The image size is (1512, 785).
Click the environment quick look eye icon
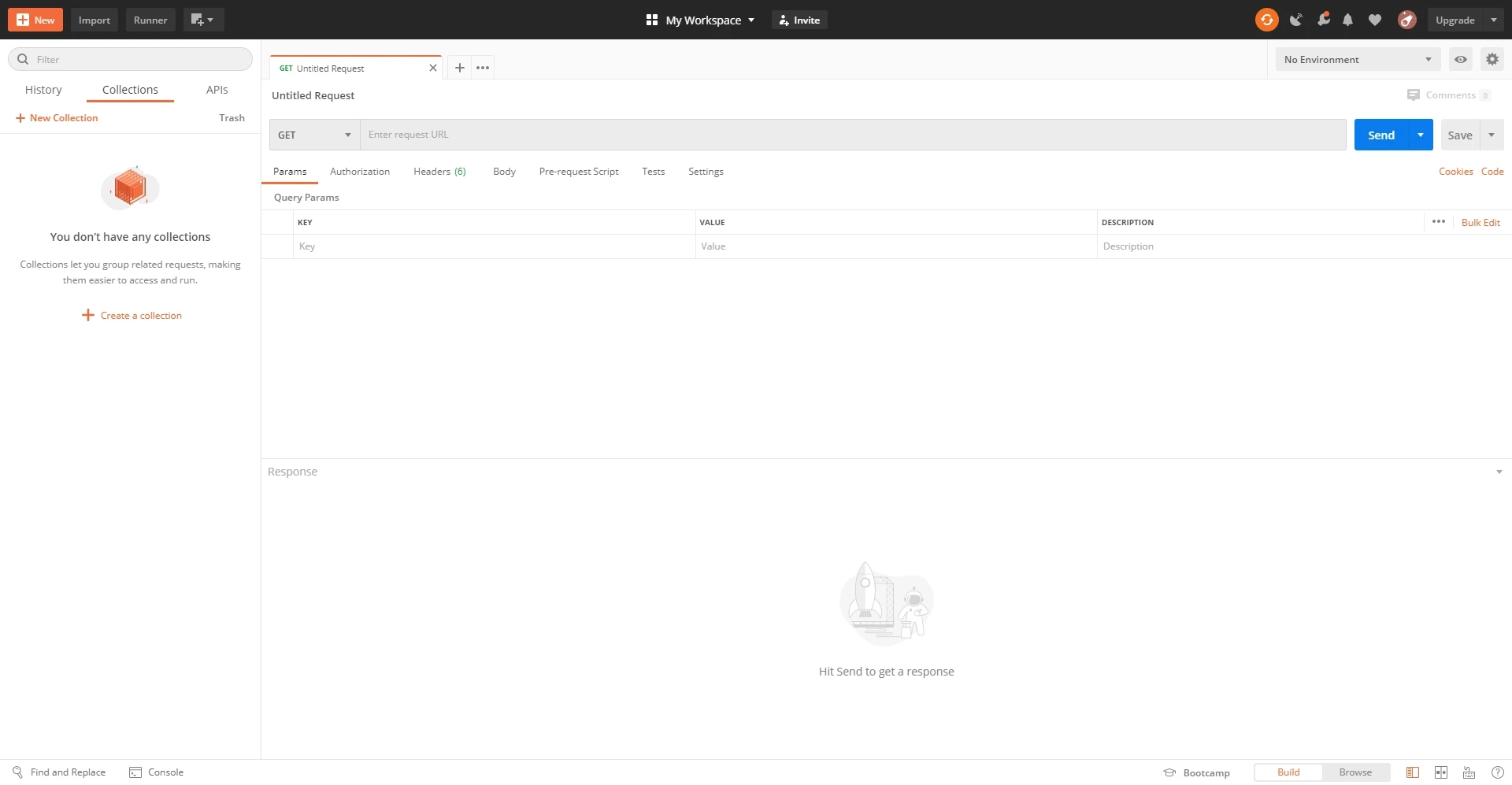[1461, 59]
